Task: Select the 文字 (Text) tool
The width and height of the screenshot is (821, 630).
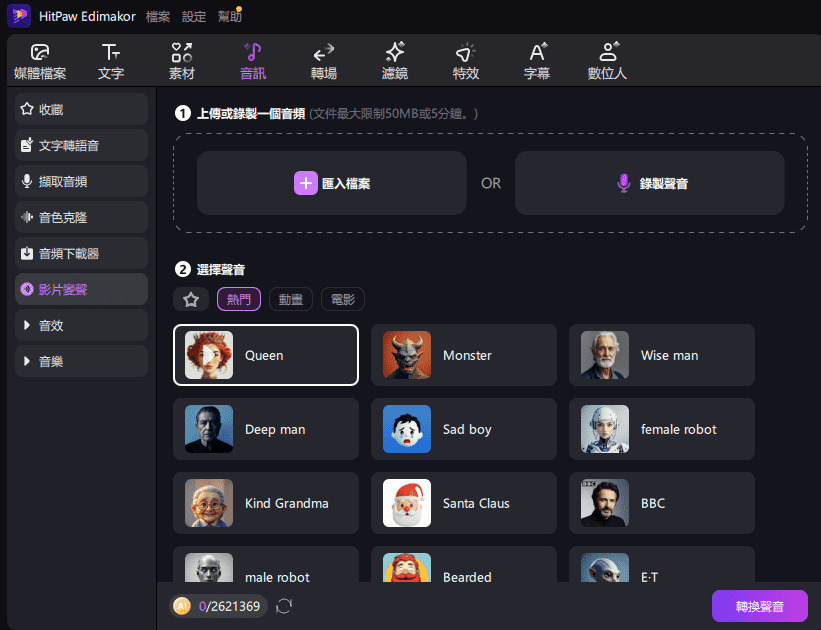Action: [x=110, y=60]
